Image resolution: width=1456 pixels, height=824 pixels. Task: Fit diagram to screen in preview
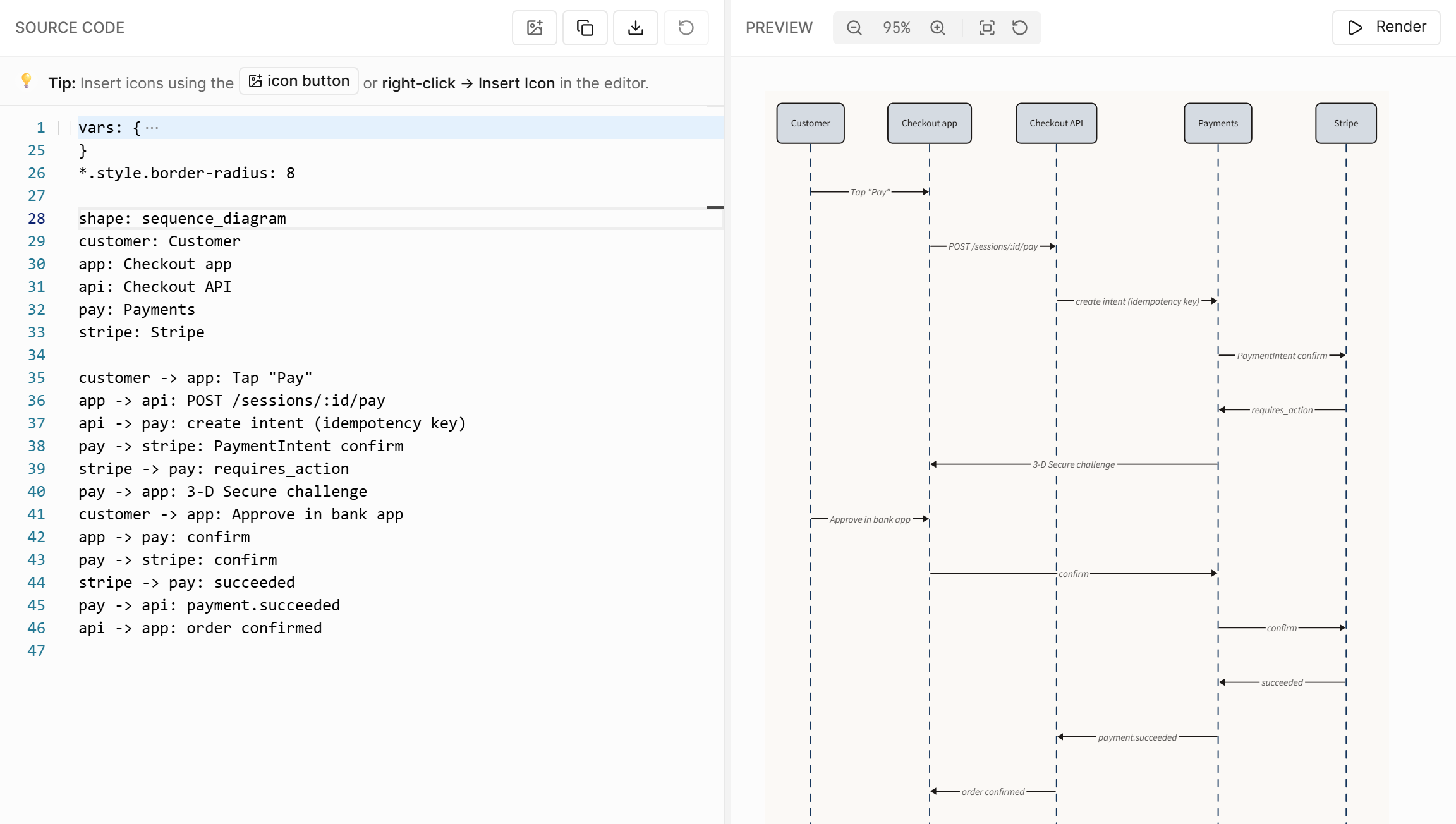click(986, 28)
